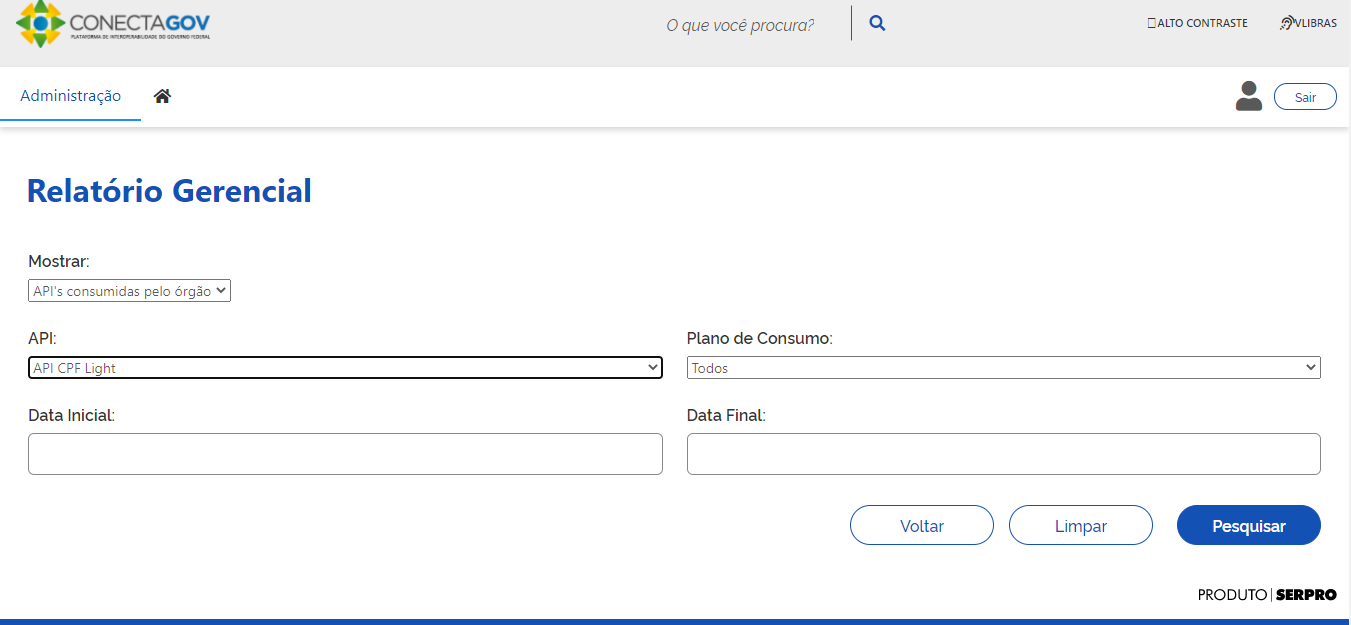The width and height of the screenshot is (1351, 625).
Task: Click the home icon beside Administração
Action: (x=162, y=94)
